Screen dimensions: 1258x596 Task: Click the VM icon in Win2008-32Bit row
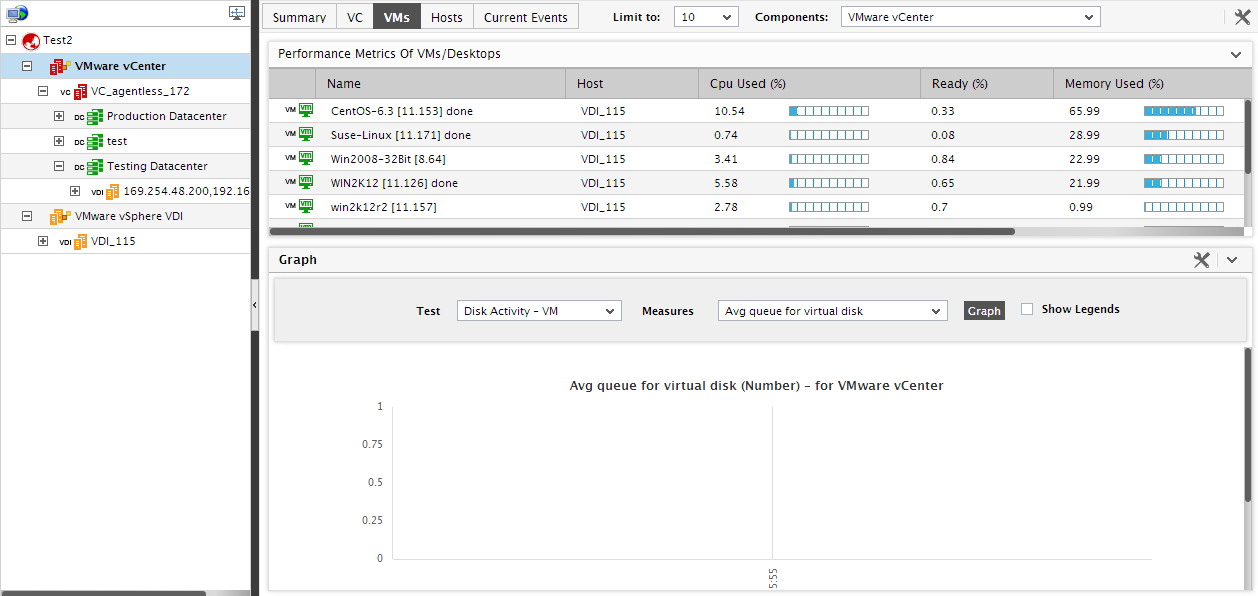pyautogui.click(x=307, y=158)
